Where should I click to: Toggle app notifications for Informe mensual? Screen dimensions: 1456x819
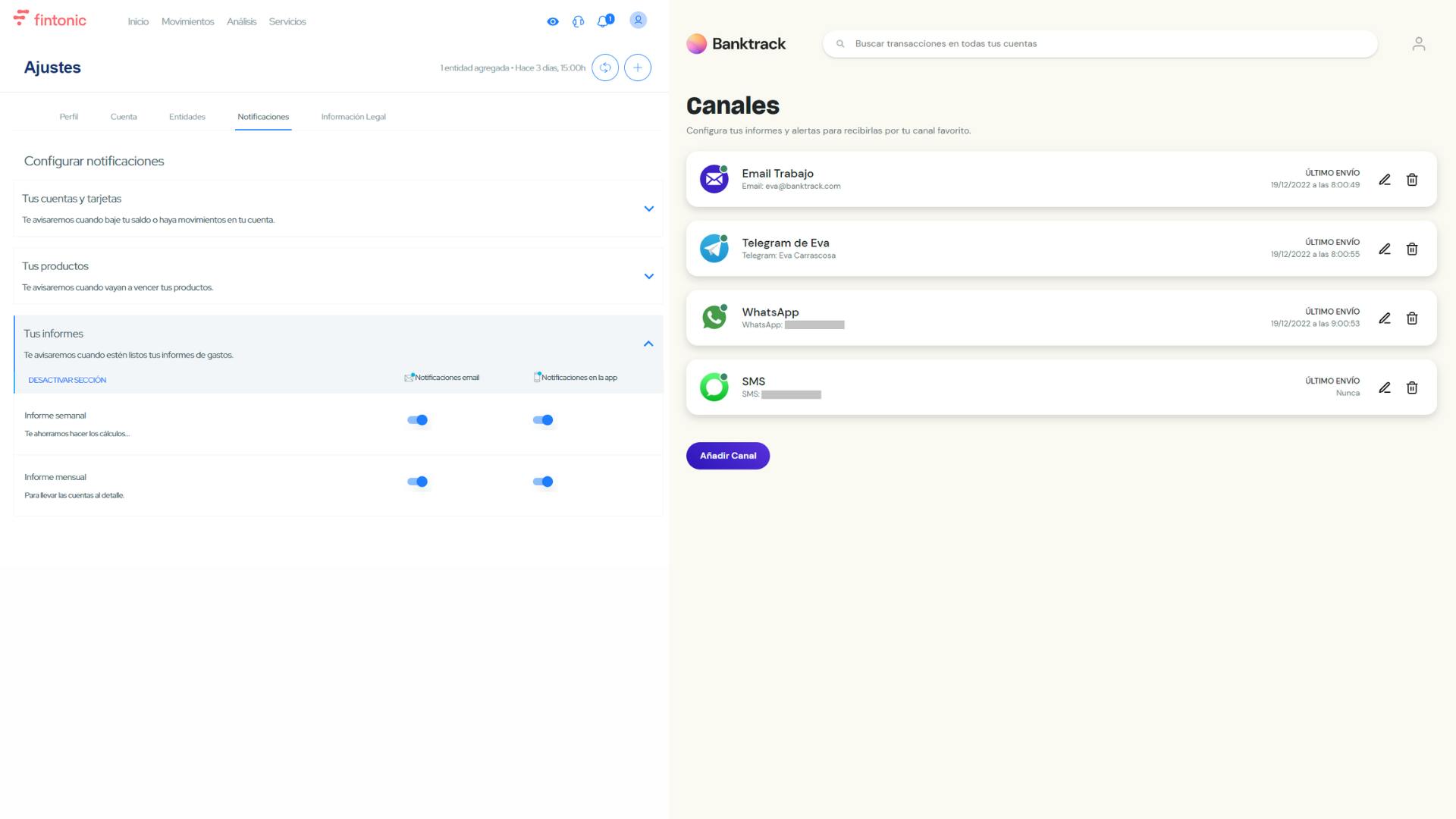pyautogui.click(x=543, y=482)
